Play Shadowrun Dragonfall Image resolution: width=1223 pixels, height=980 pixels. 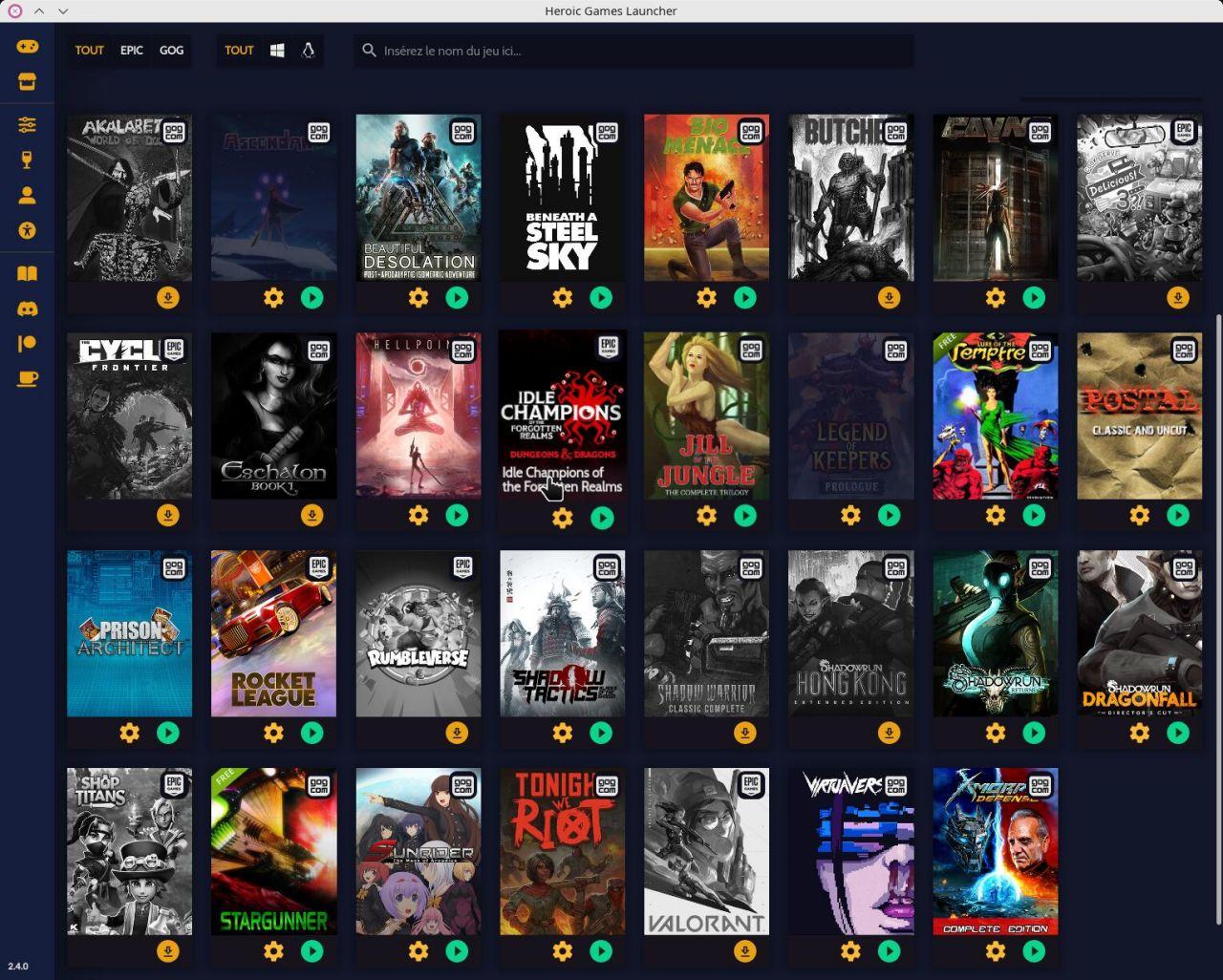[x=1178, y=734]
